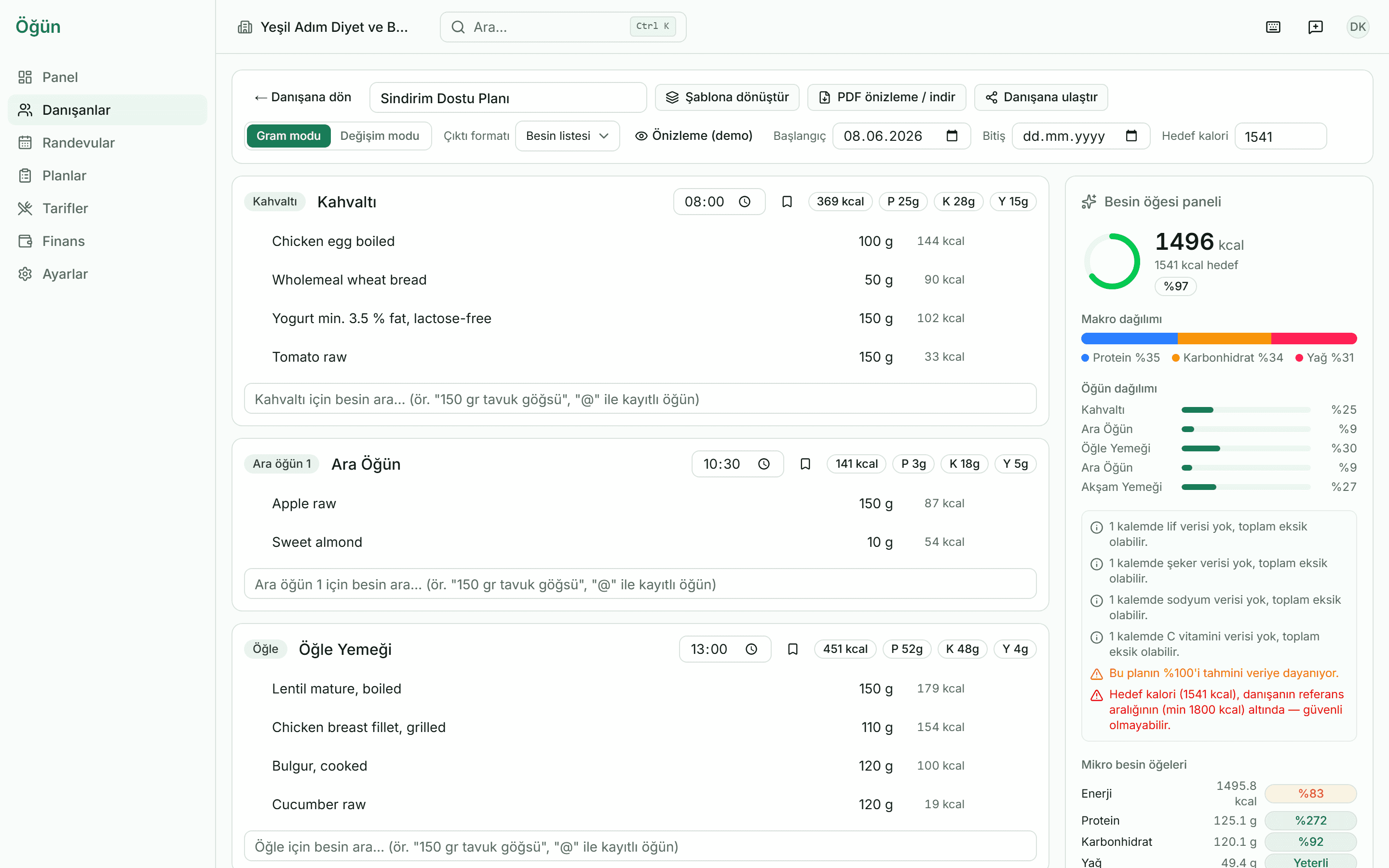Save Öğle Yemeği with bookmark icon
Screen dimensions: 1389x868
click(x=793, y=649)
